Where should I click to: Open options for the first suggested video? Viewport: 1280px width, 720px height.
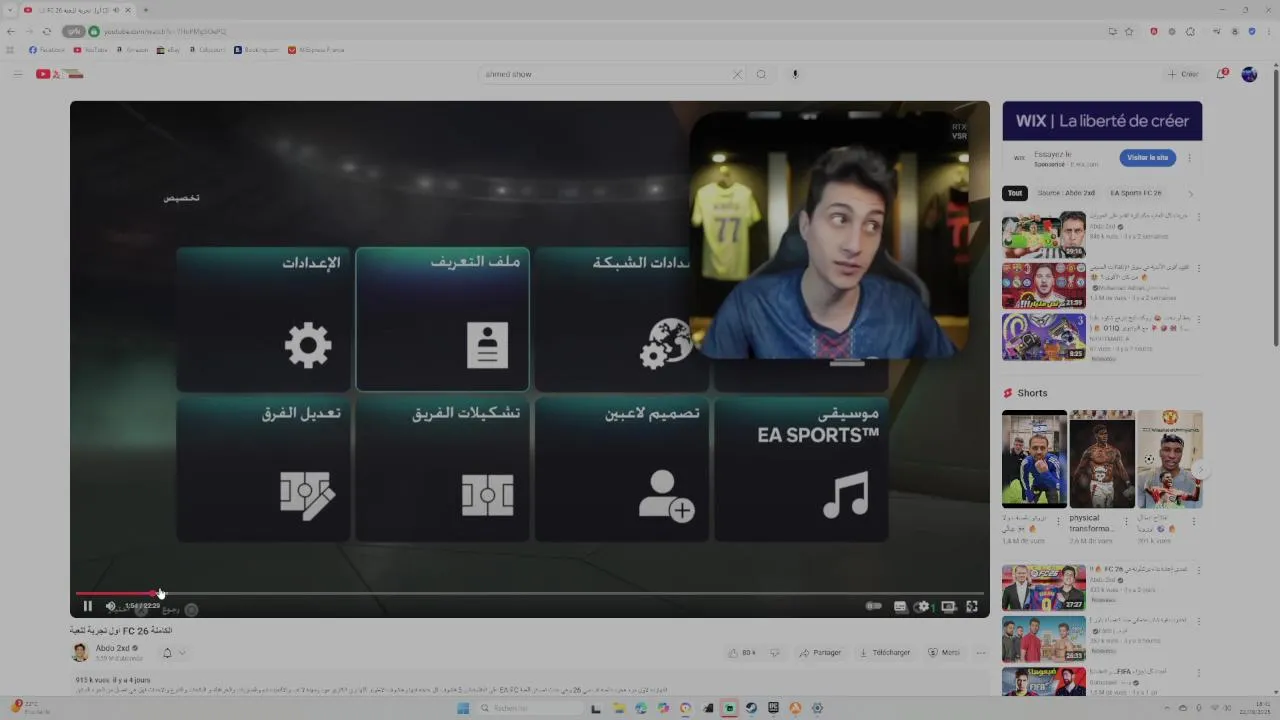click(1198, 217)
